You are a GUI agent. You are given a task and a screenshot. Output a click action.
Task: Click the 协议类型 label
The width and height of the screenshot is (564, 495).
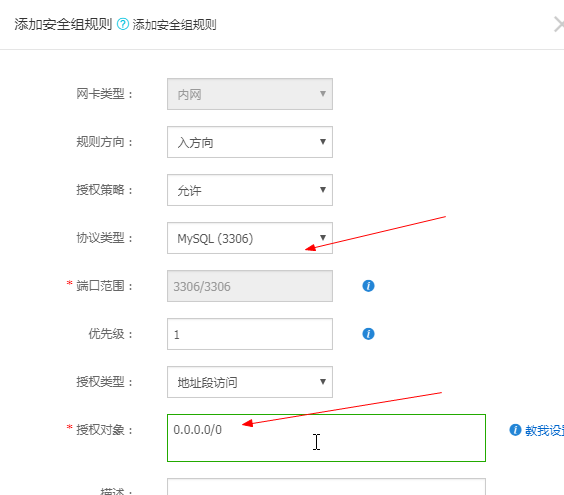pyautogui.click(x=105, y=238)
